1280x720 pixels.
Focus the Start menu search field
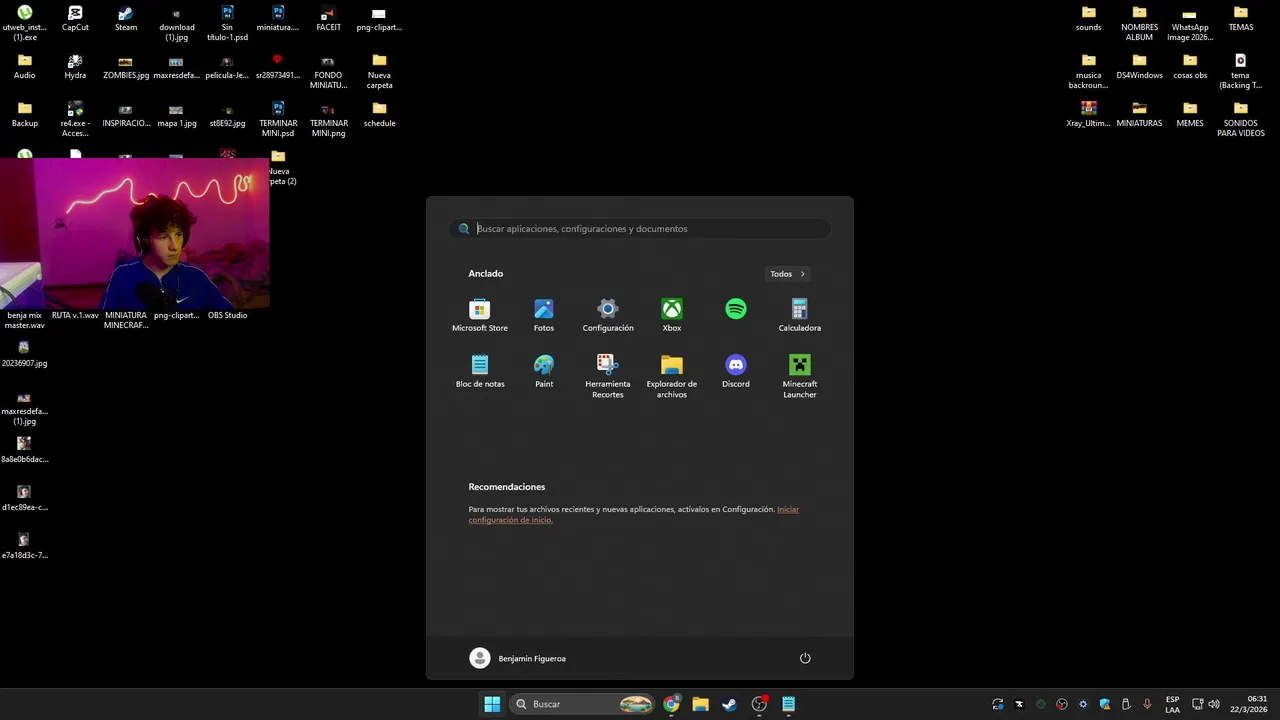click(x=640, y=229)
